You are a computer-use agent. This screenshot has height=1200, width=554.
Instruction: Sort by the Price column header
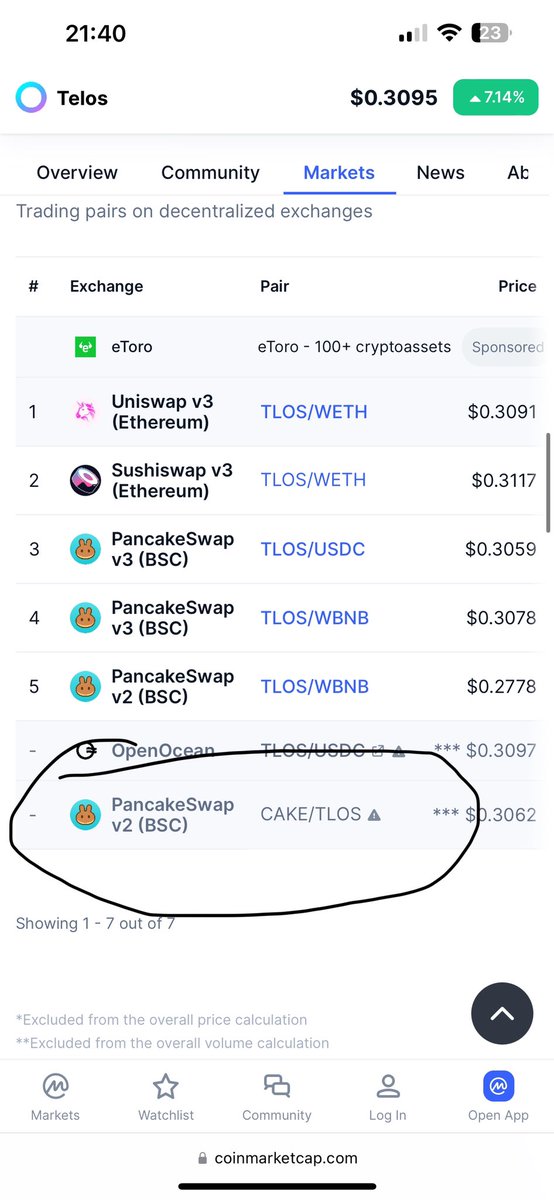pos(517,286)
